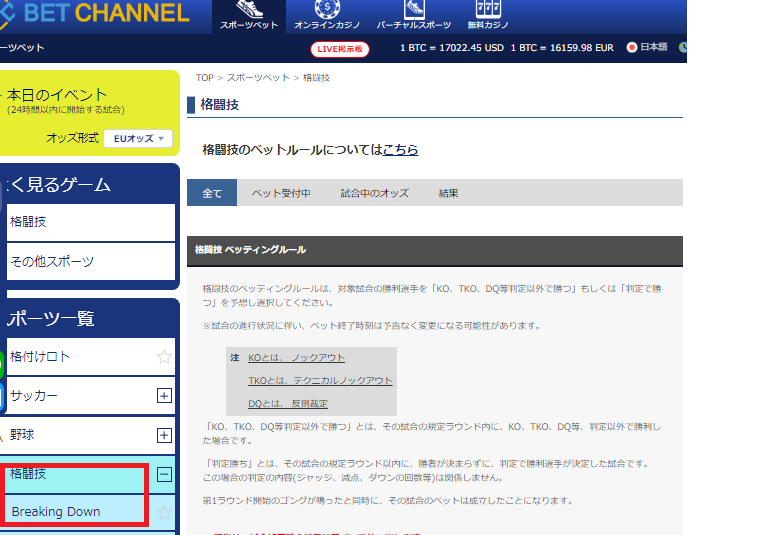This screenshot has width=768, height=535.
Task: Select その他スポーツ in sidebar
Action: coord(91,262)
